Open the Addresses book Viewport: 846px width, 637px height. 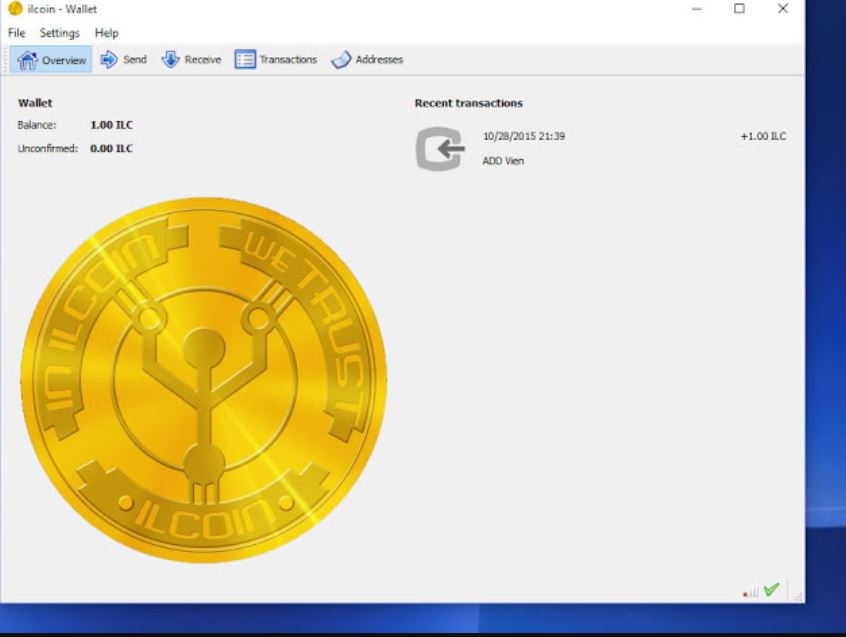(x=367, y=59)
